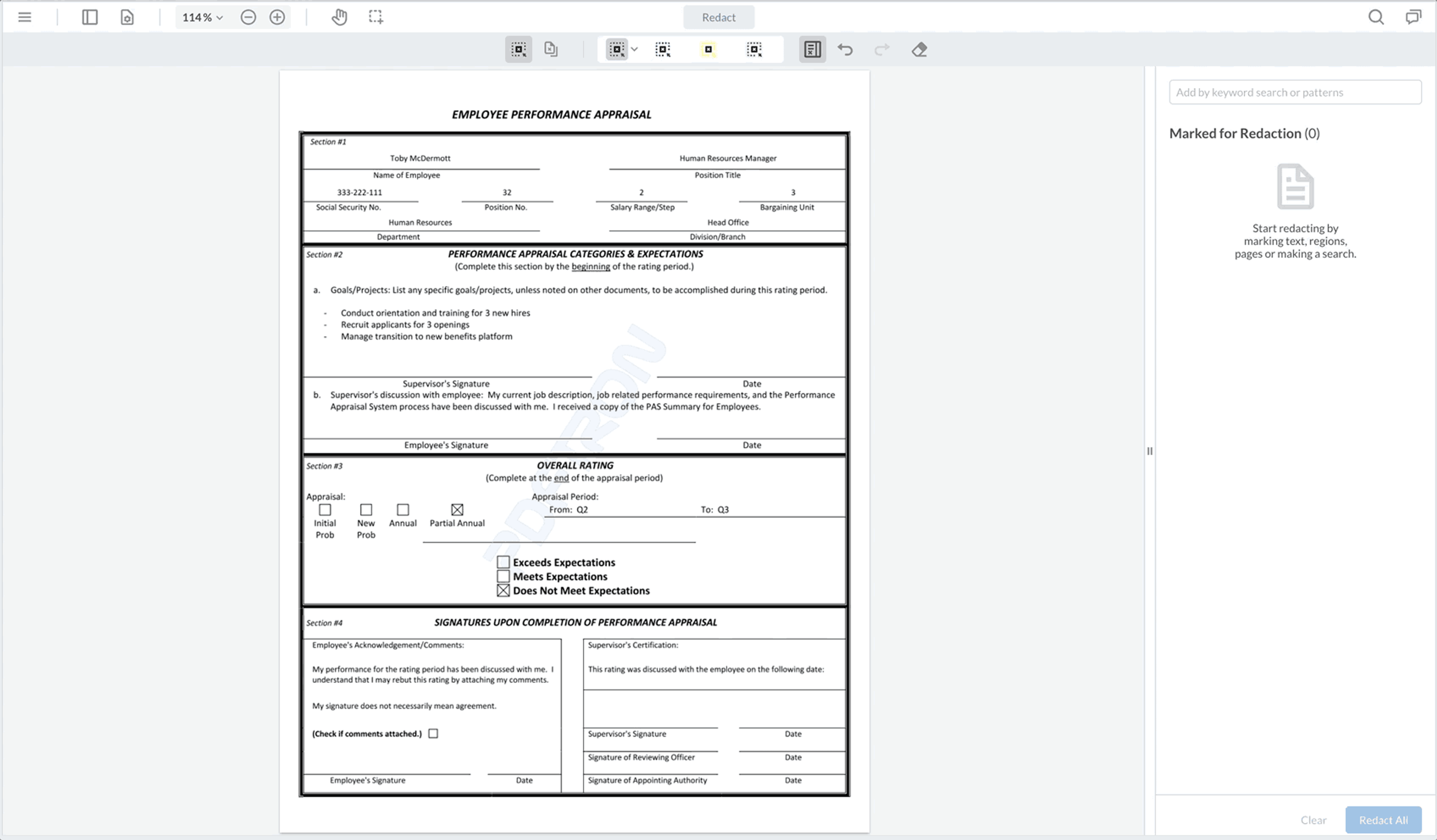Open the 114% zoom level dropdown

(x=202, y=17)
